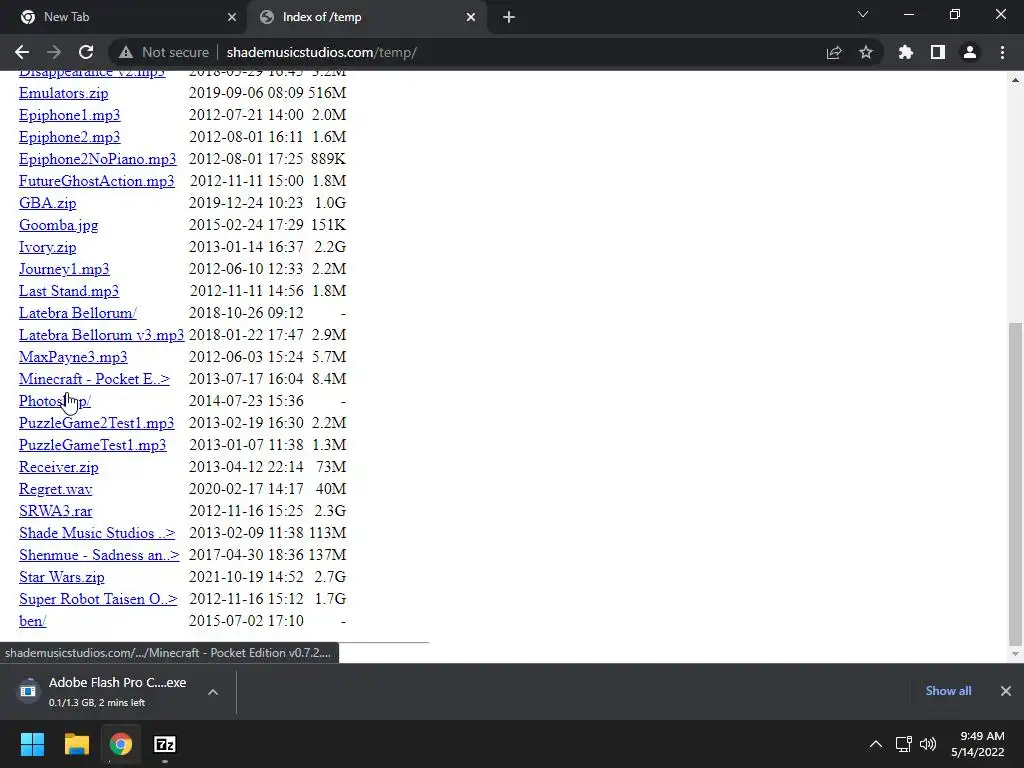Viewport: 1024px width, 768px height.
Task: Open the clock and date flyout
Action: 978,744
